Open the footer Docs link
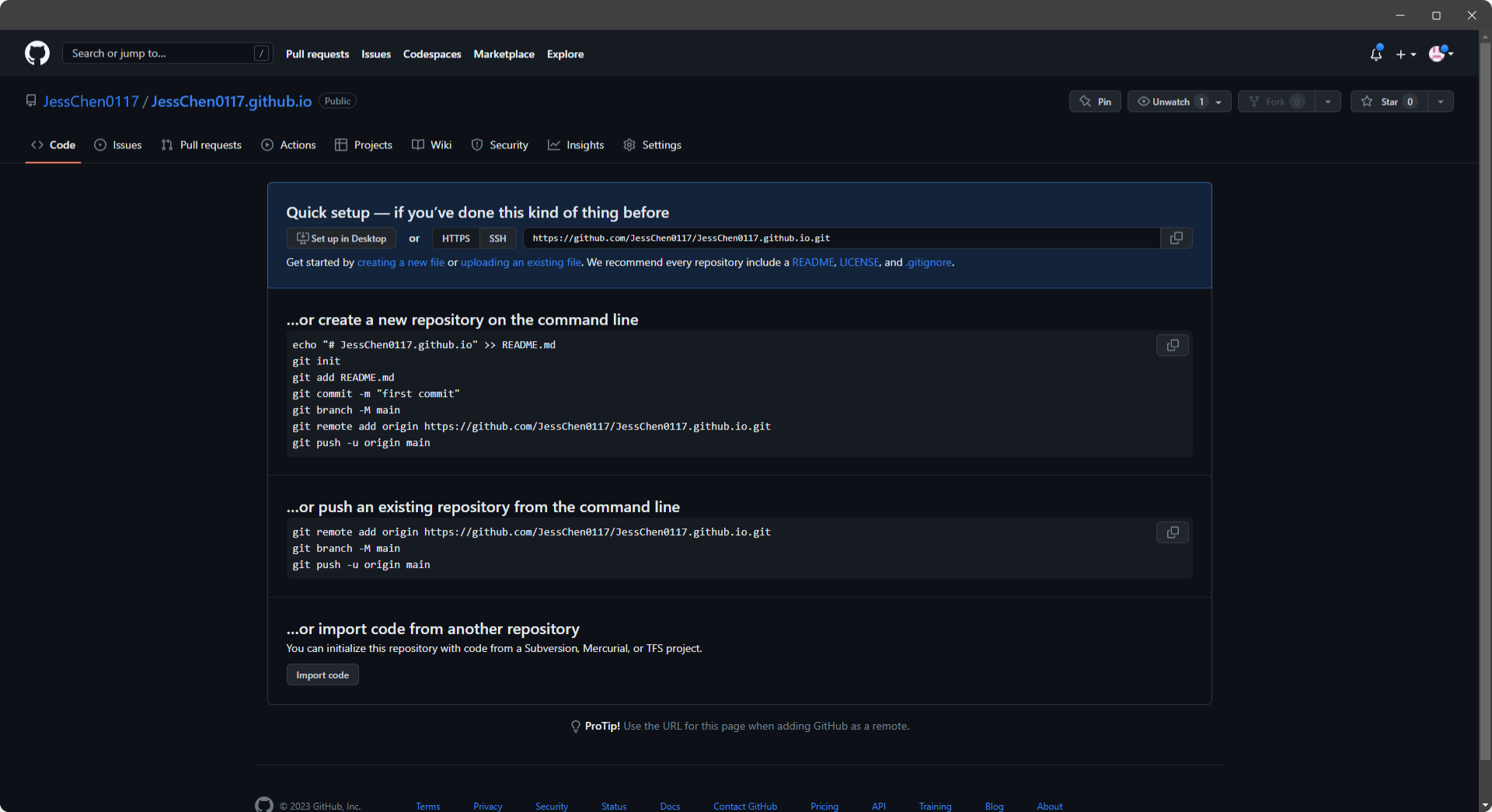Viewport: 1492px width, 812px height. pos(670,807)
